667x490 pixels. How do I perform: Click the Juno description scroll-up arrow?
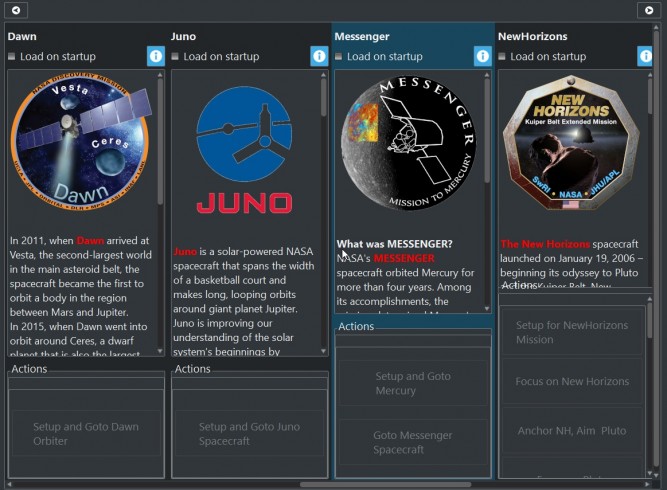pos(323,75)
